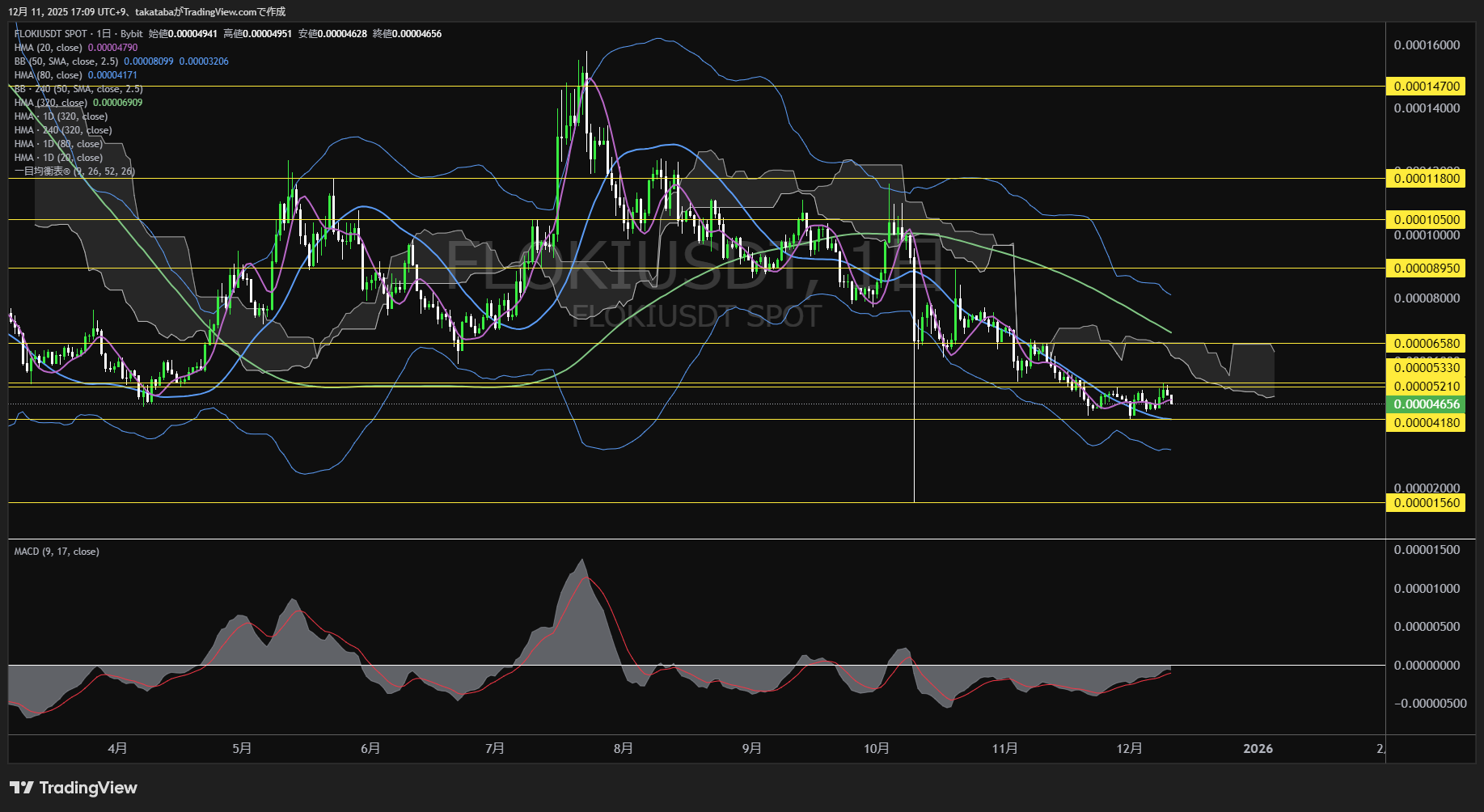Click the 0.00010500 price level label
Image resolution: width=1484 pixels, height=812 pixels.
coord(1427,220)
